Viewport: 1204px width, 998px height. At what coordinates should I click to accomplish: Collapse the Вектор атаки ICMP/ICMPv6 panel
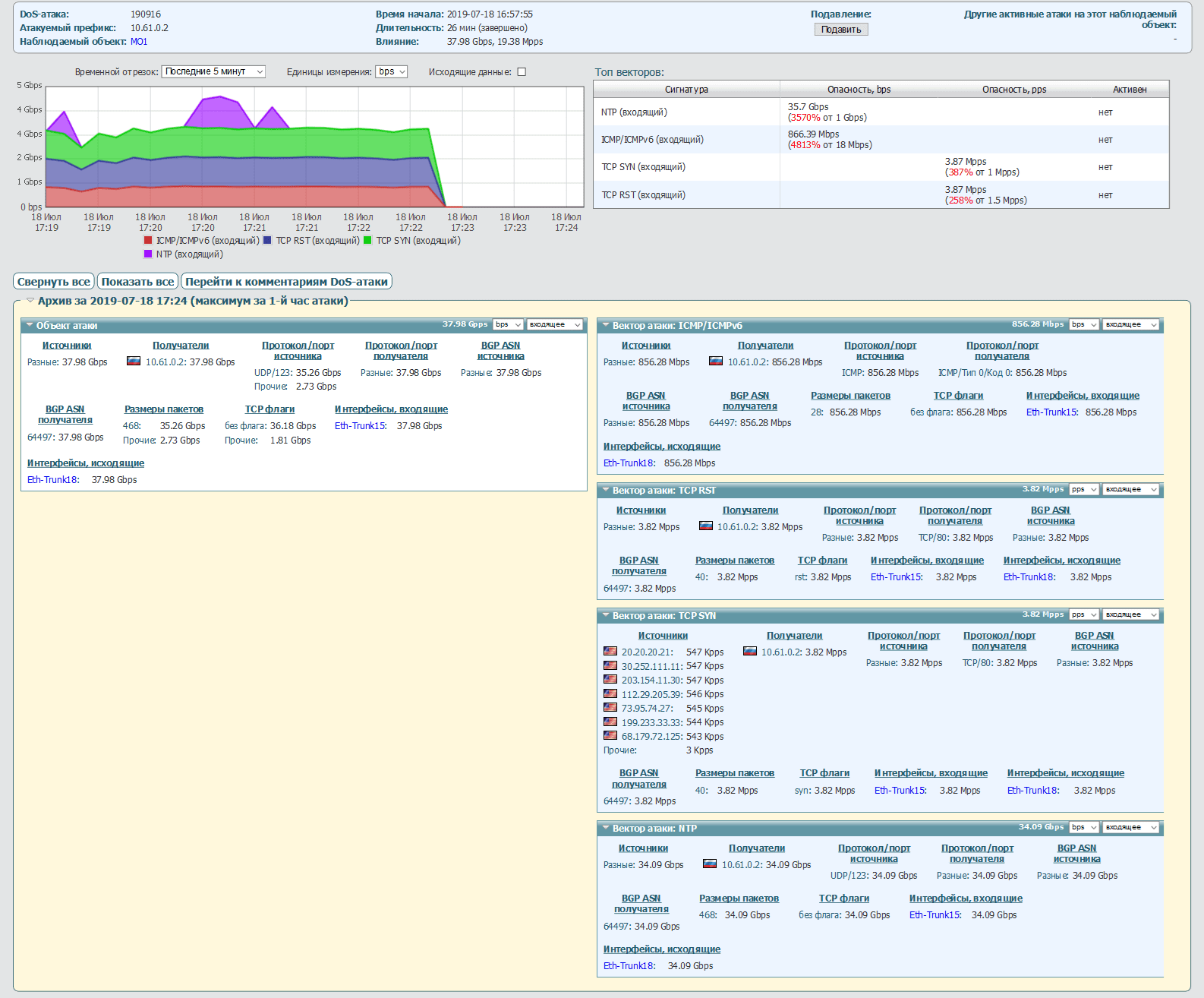pos(606,325)
